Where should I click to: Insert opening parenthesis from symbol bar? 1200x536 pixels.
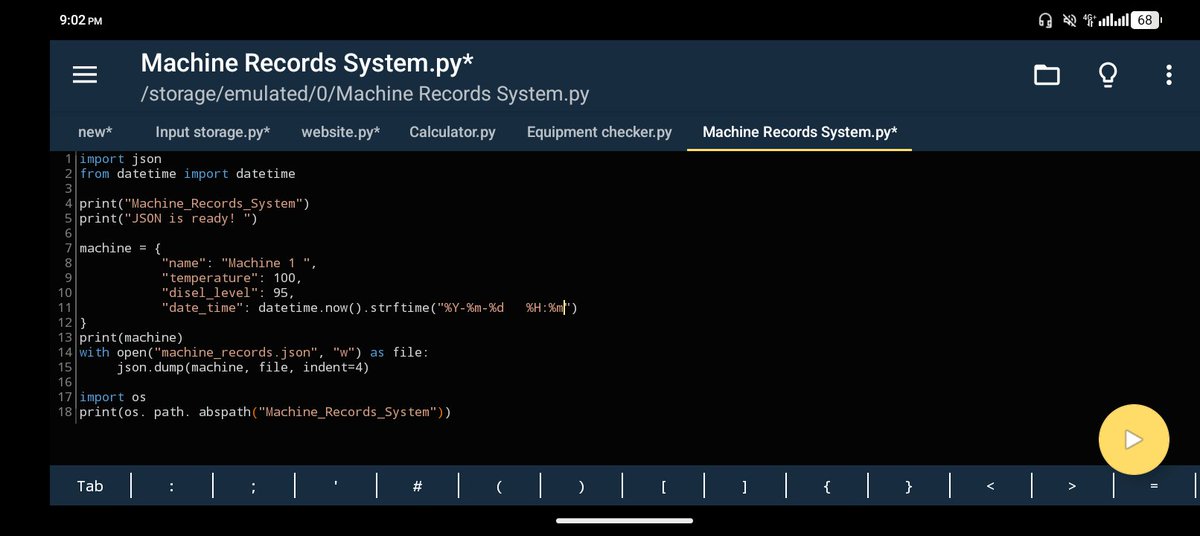[499, 486]
